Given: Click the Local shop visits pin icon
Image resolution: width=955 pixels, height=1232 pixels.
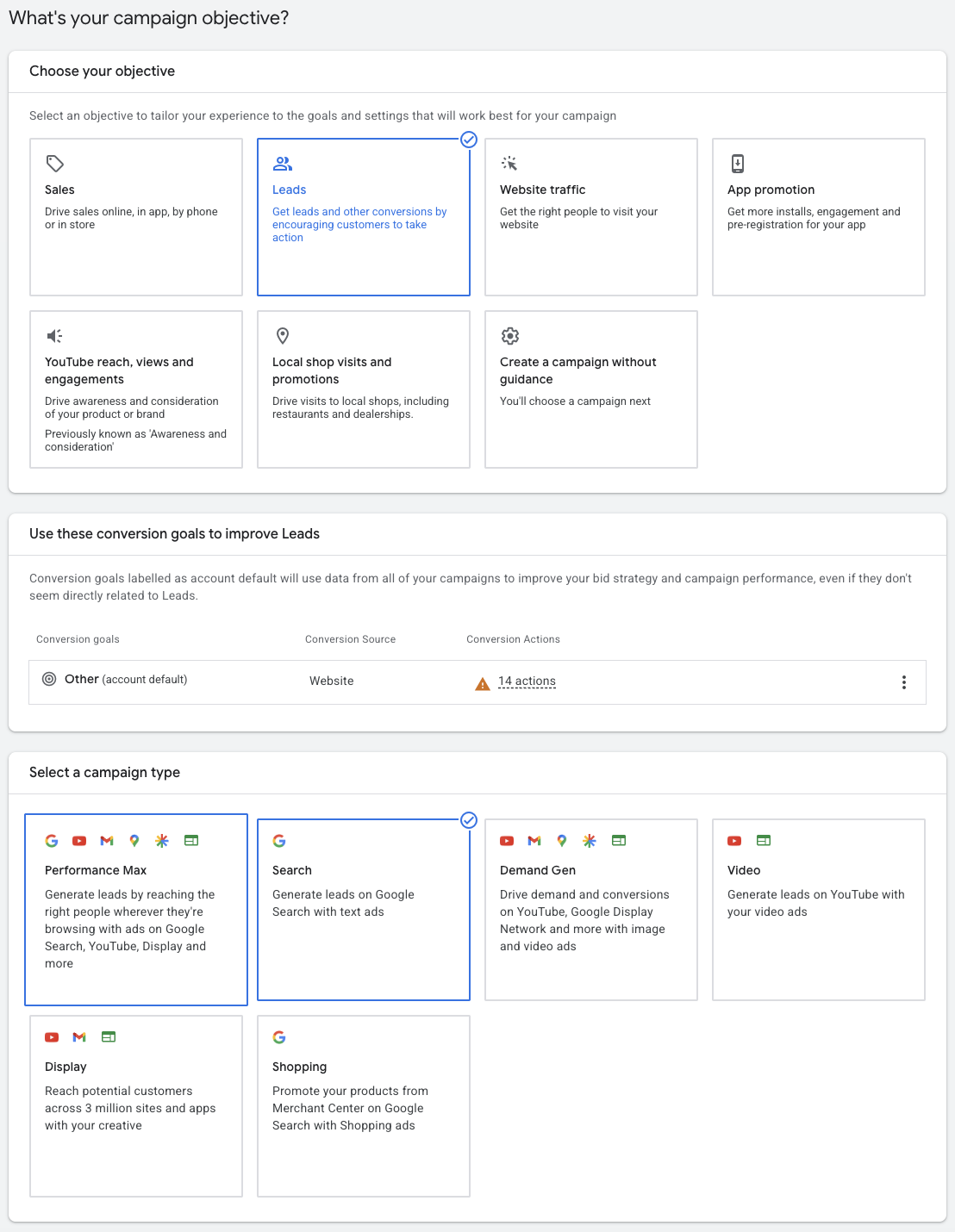Looking at the screenshot, I should click(x=282, y=336).
